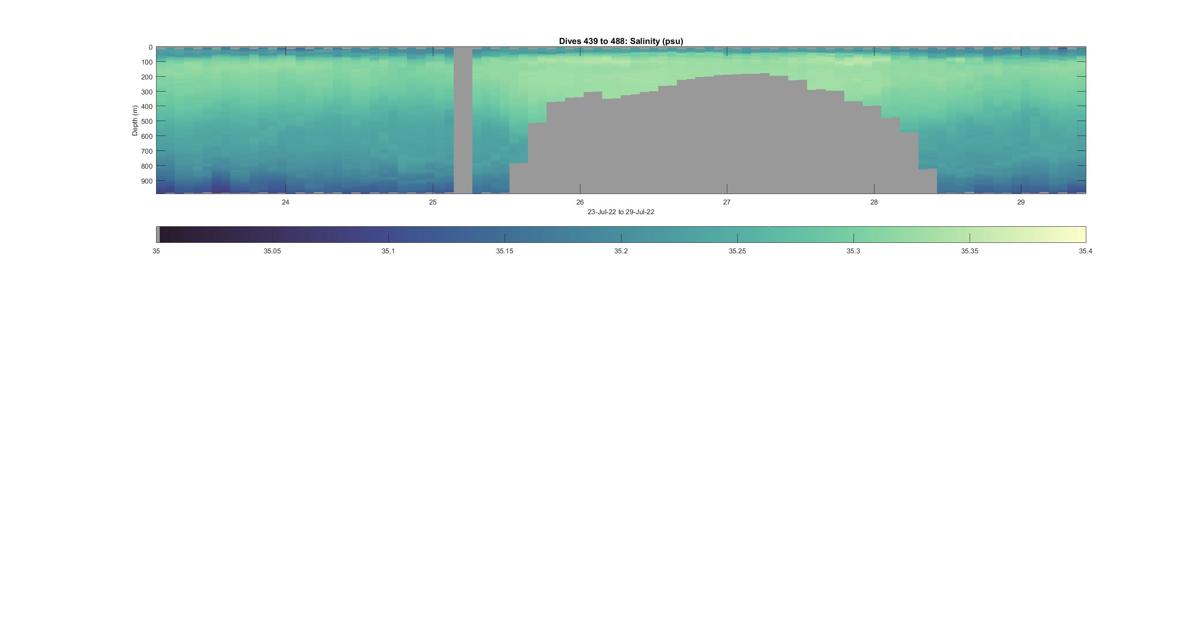This screenshot has height=622, width=1200.
Task: Click the depth tick label '0'
Action: (150, 48)
